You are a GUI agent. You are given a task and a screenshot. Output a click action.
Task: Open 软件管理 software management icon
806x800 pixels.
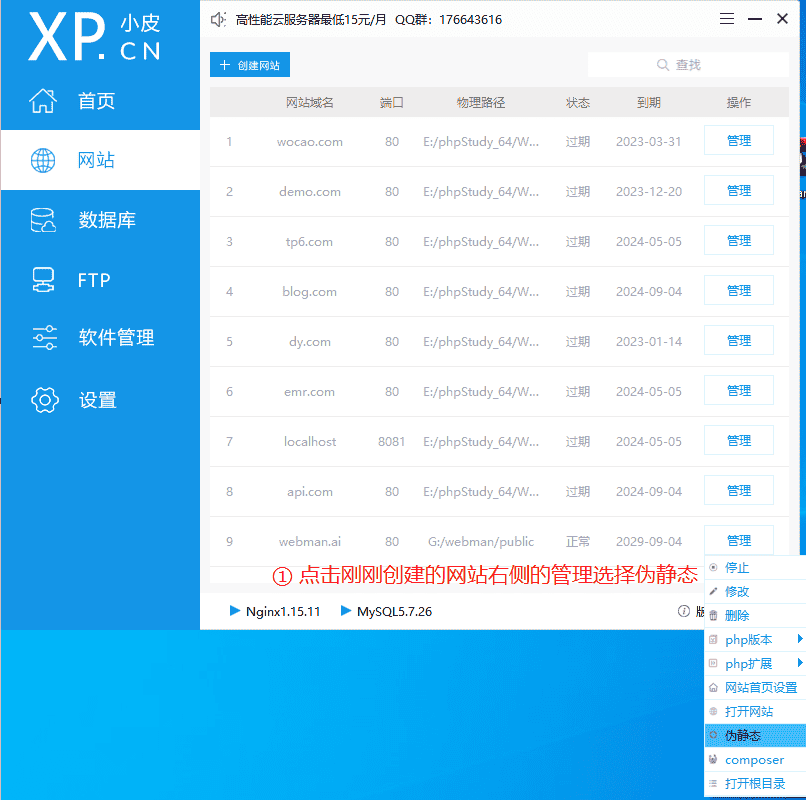click(44, 339)
